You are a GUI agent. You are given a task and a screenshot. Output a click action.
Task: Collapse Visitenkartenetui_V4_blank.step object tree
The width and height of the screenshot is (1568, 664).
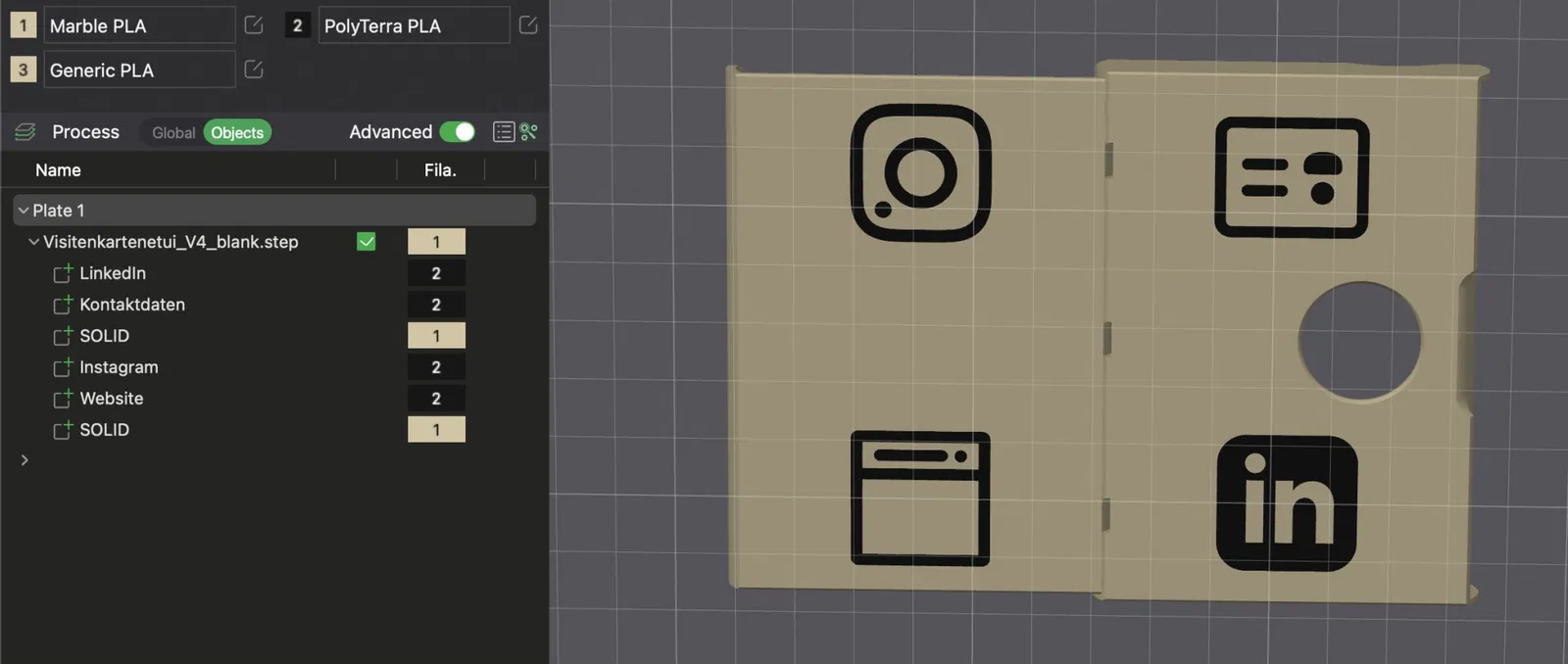[34, 242]
